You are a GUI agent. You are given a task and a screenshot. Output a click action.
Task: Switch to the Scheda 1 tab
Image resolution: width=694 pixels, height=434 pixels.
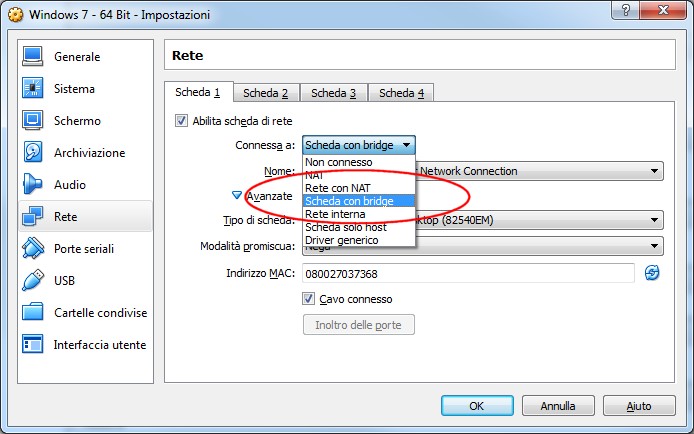tap(198, 92)
